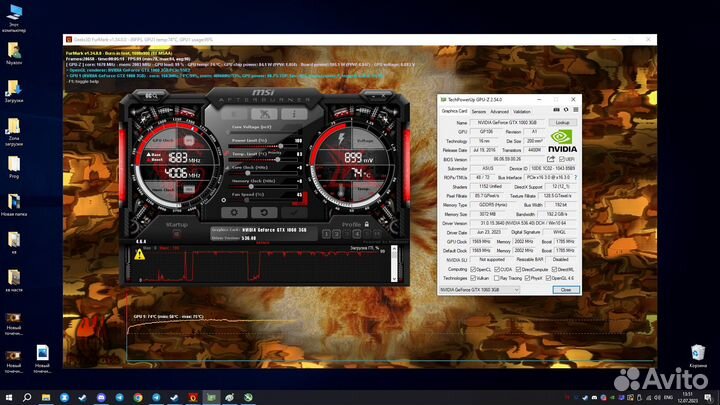Open Discord from the taskbar
720x405 pixels.
pyautogui.click(x=101, y=397)
